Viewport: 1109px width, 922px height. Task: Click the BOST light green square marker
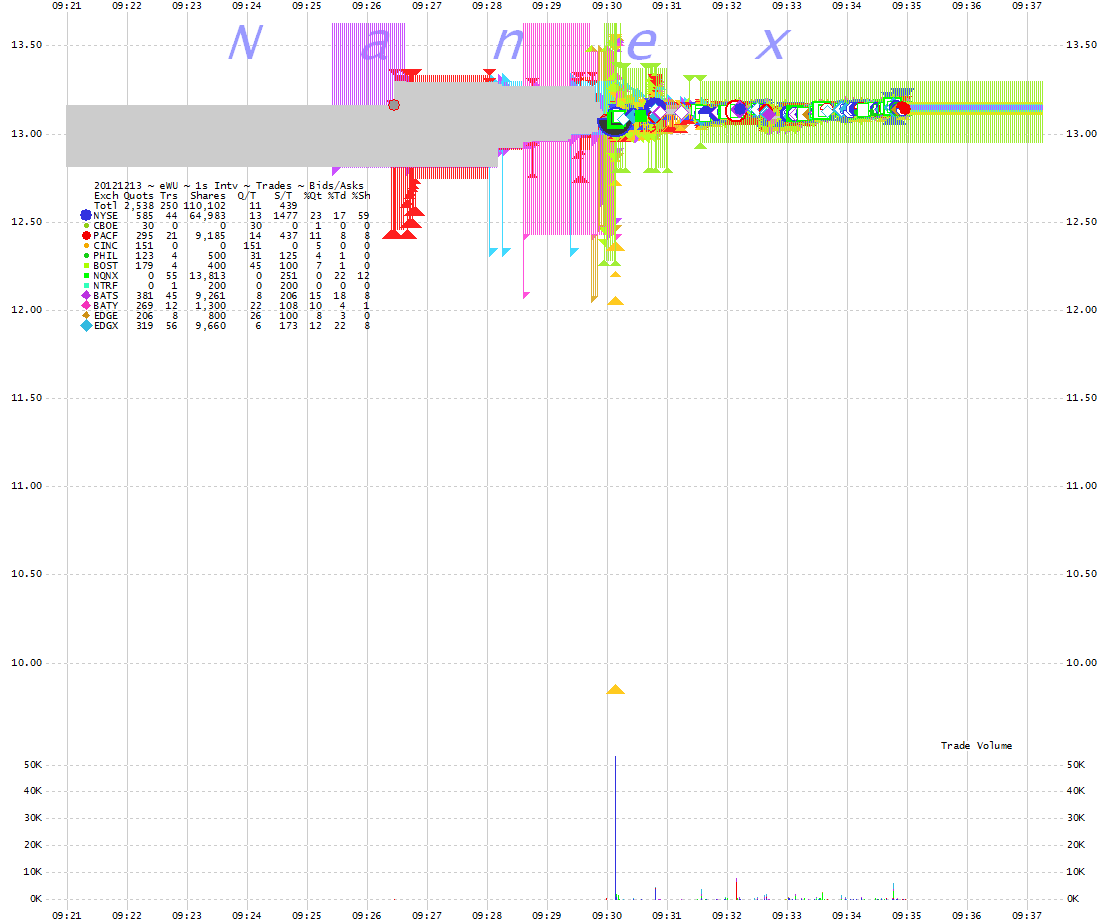pos(86,266)
